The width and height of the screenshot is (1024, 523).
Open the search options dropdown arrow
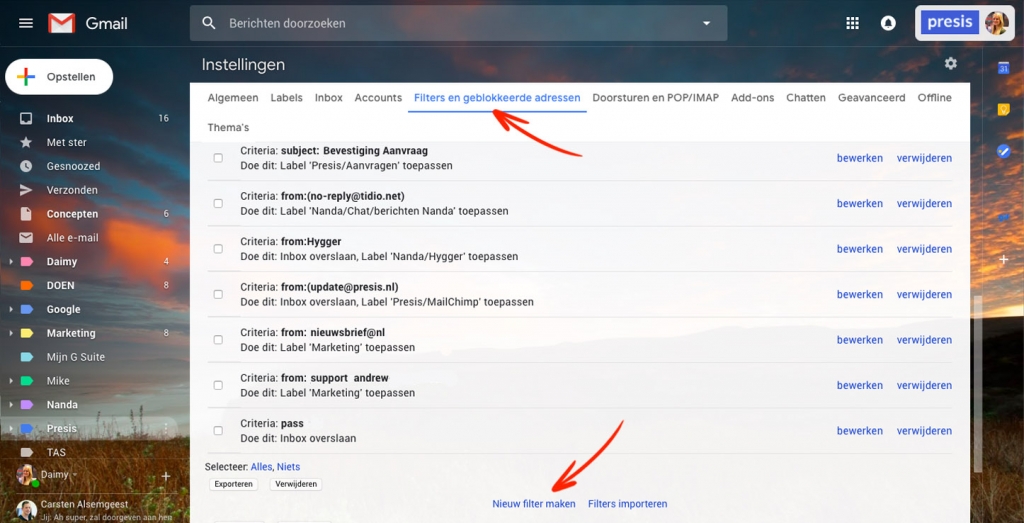(x=706, y=24)
